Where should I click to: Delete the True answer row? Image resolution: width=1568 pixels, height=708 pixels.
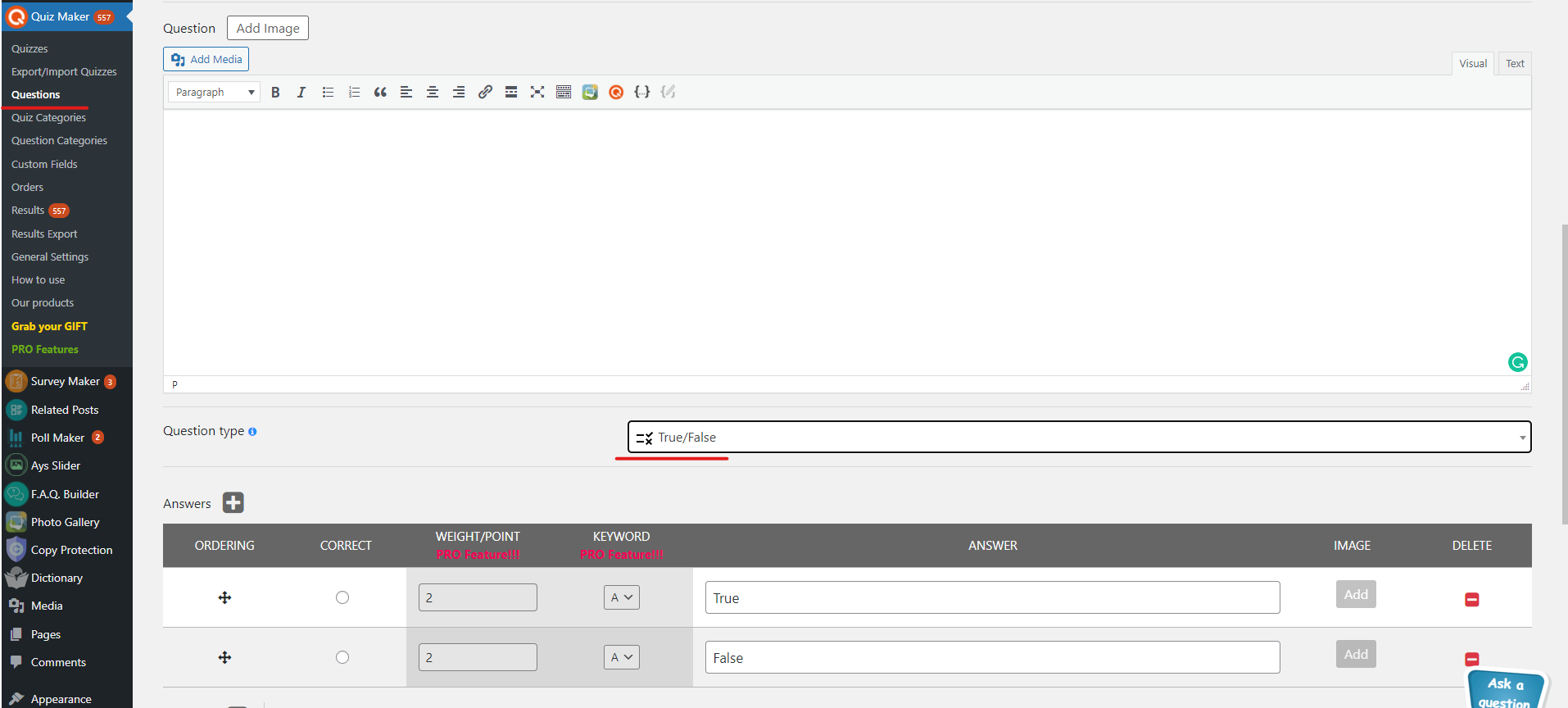click(1472, 600)
